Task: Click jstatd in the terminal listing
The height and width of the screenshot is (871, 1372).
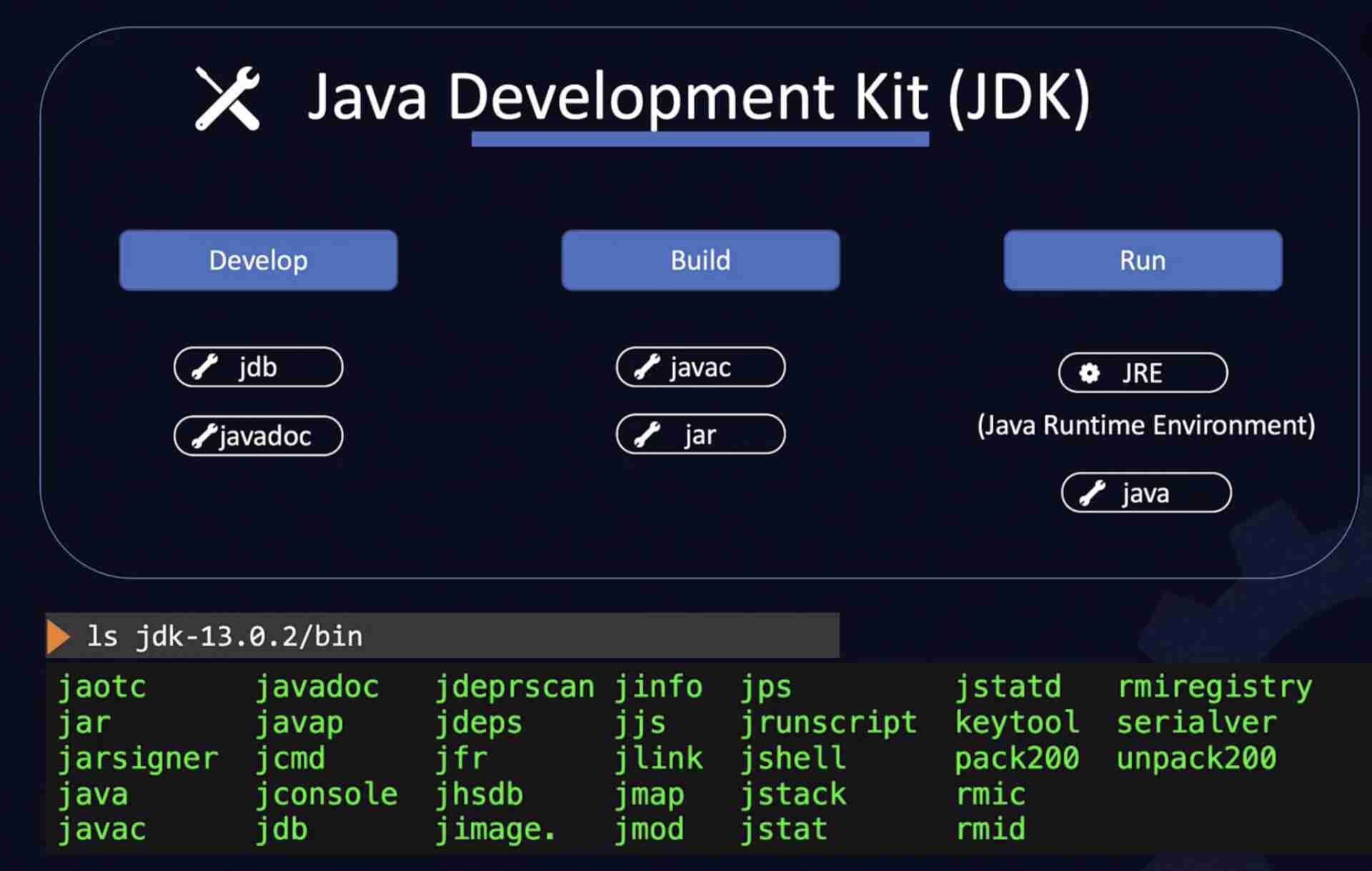Action: click(1009, 687)
